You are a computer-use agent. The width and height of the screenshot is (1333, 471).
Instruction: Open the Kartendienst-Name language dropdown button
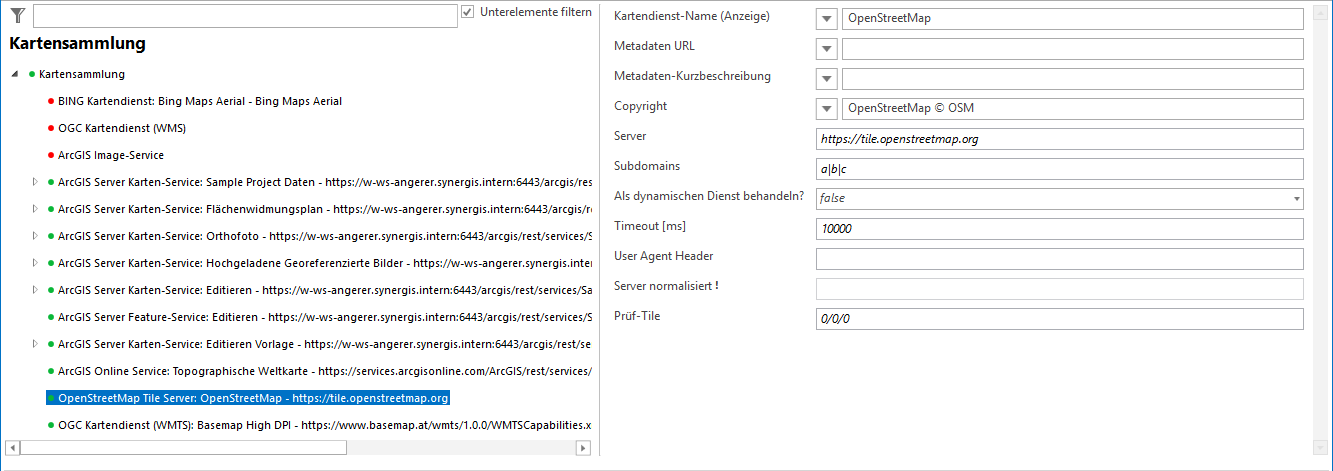[827, 19]
